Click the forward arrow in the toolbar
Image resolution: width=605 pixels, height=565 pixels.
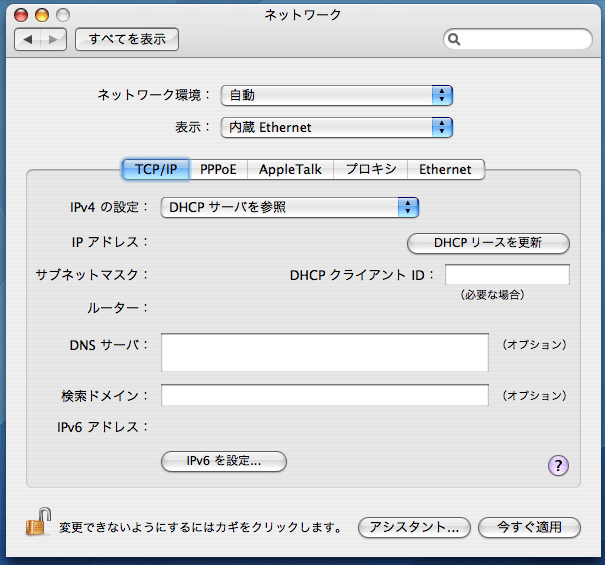[x=54, y=40]
